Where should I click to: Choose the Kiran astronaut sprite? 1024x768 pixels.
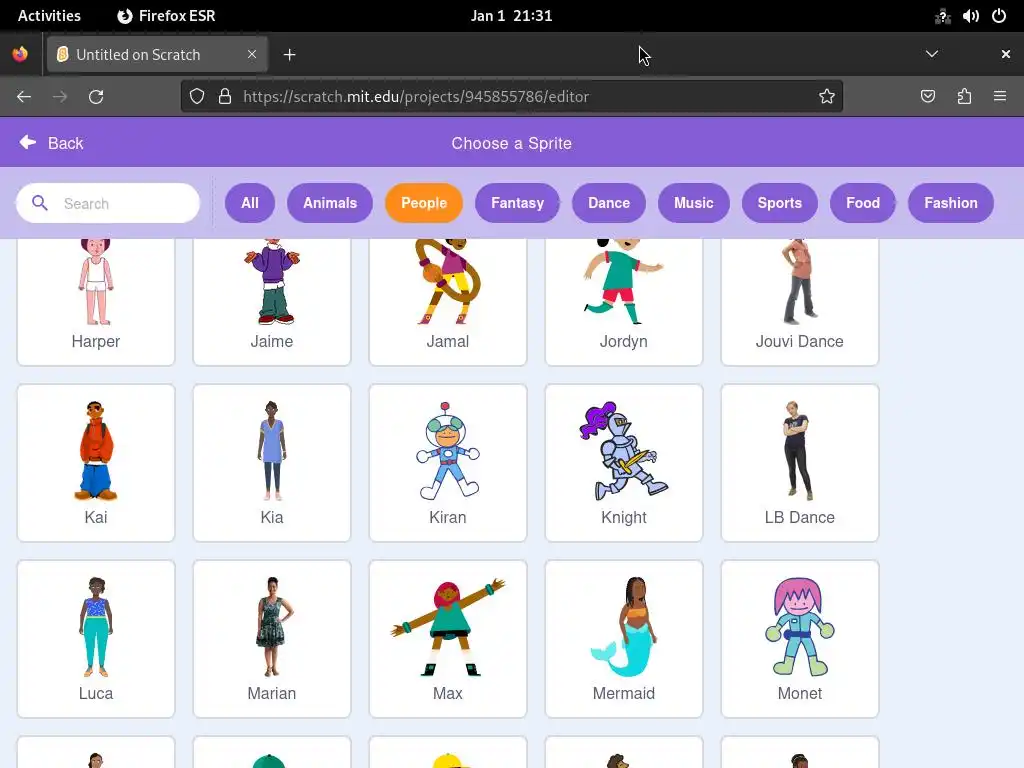point(448,463)
